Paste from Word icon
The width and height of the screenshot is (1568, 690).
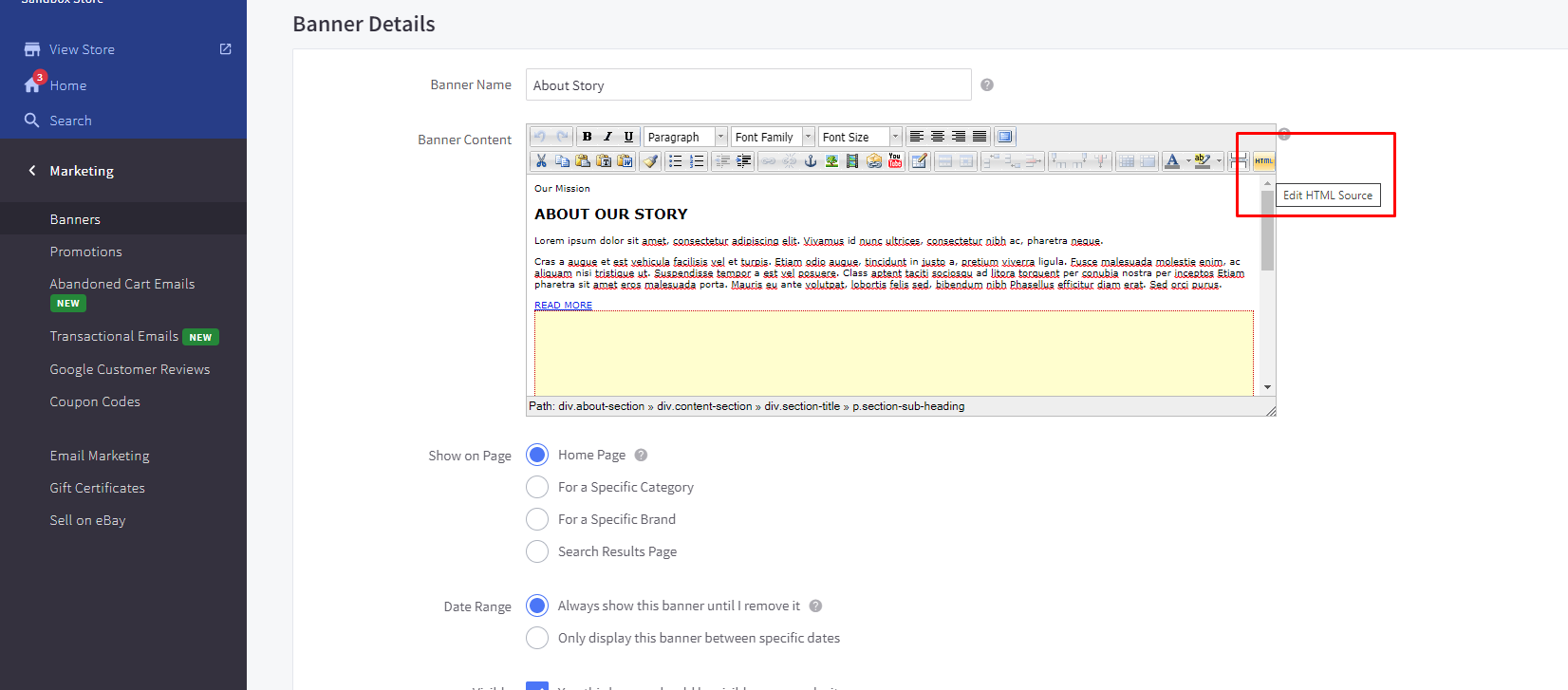pos(625,161)
